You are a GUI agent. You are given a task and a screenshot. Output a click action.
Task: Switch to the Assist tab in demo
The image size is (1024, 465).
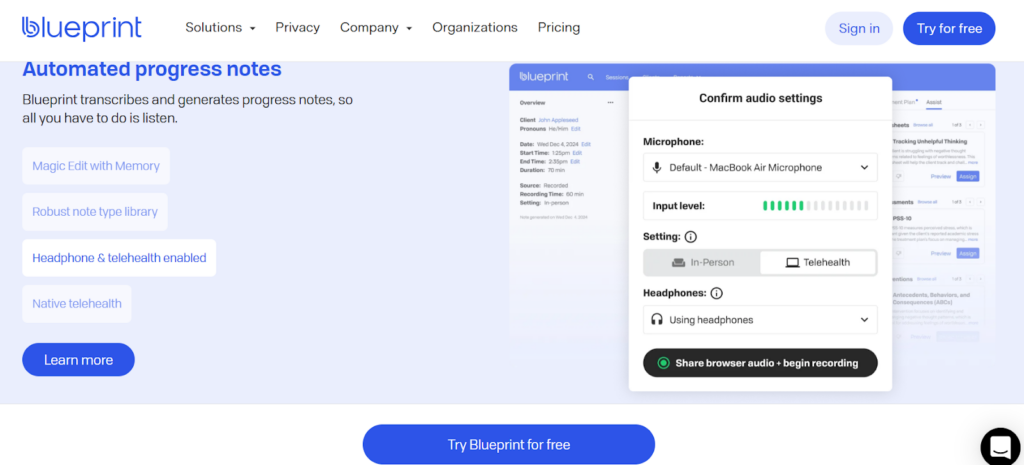coord(934,103)
